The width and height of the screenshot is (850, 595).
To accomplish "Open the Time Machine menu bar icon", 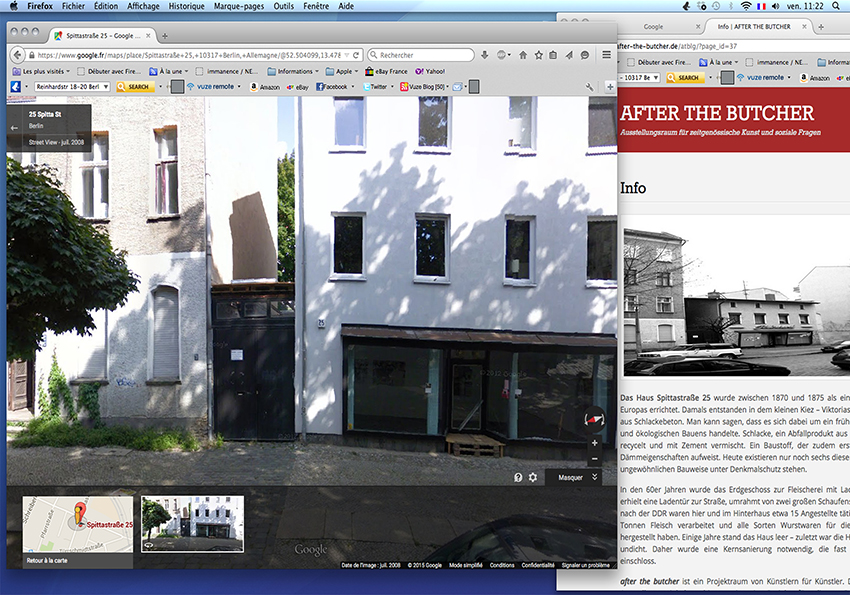I will [716, 6].
